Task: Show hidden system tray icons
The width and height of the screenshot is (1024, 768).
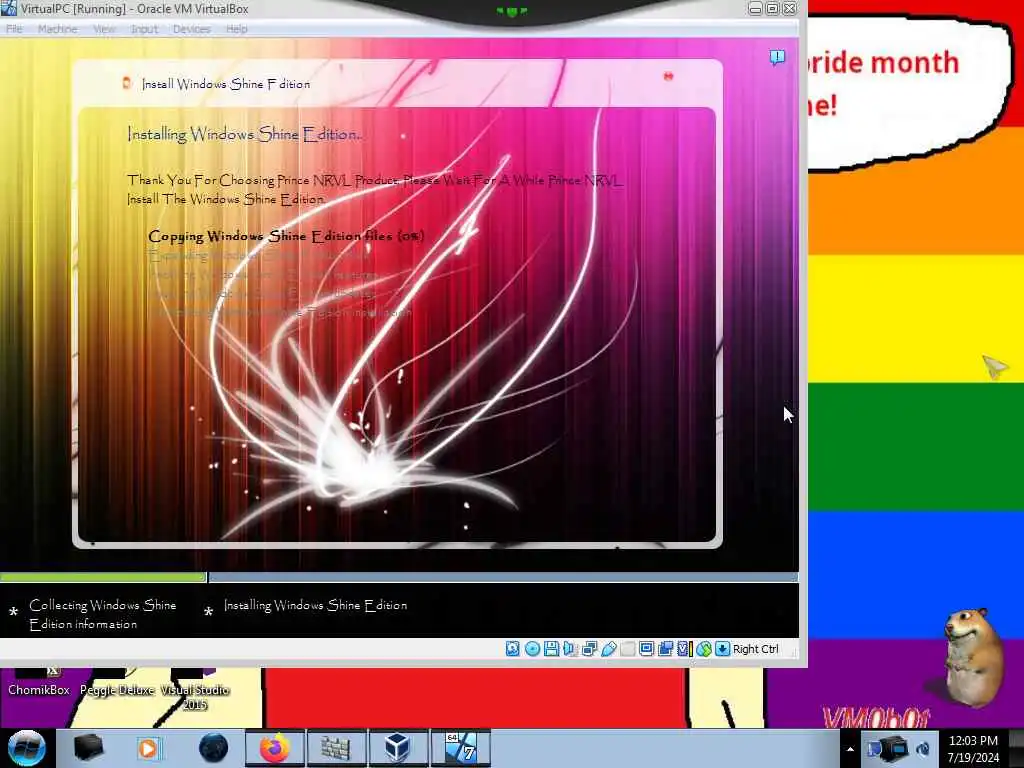Action: (850, 749)
